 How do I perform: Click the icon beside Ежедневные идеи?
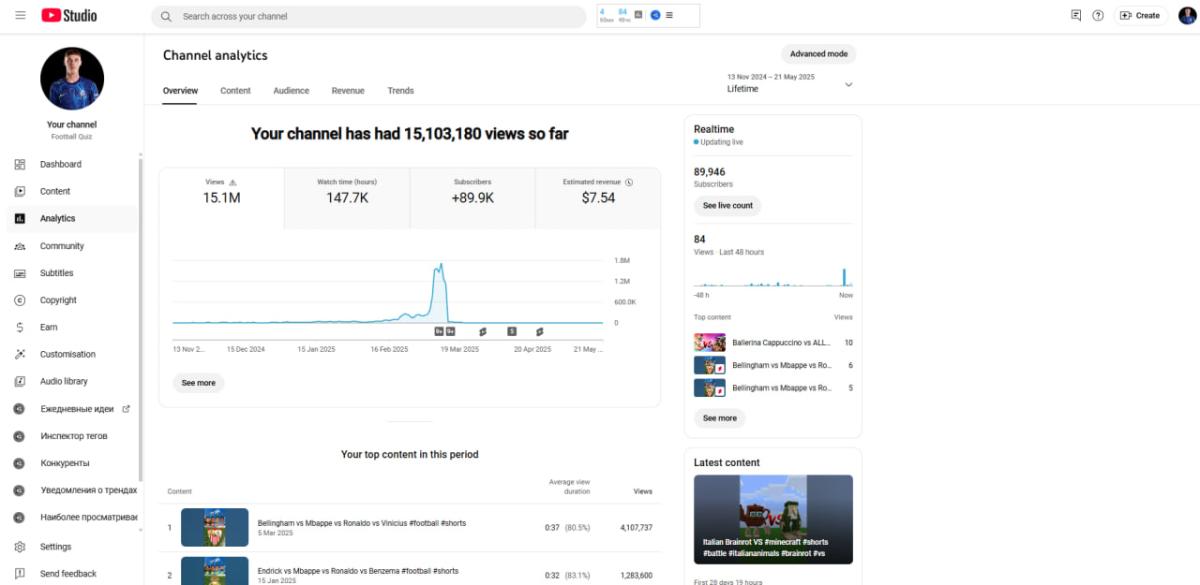click(20, 409)
